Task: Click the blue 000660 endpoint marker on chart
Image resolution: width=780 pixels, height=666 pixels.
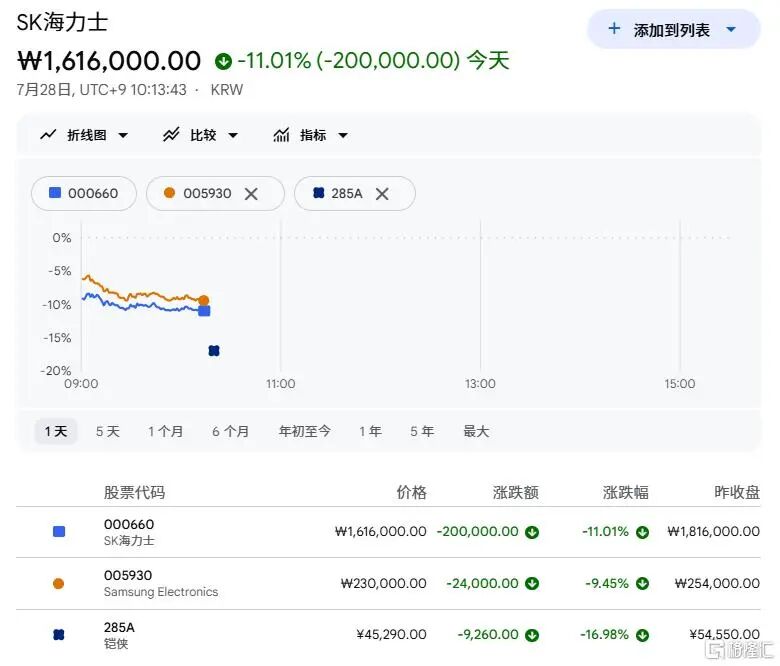Action: tap(204, 311)
